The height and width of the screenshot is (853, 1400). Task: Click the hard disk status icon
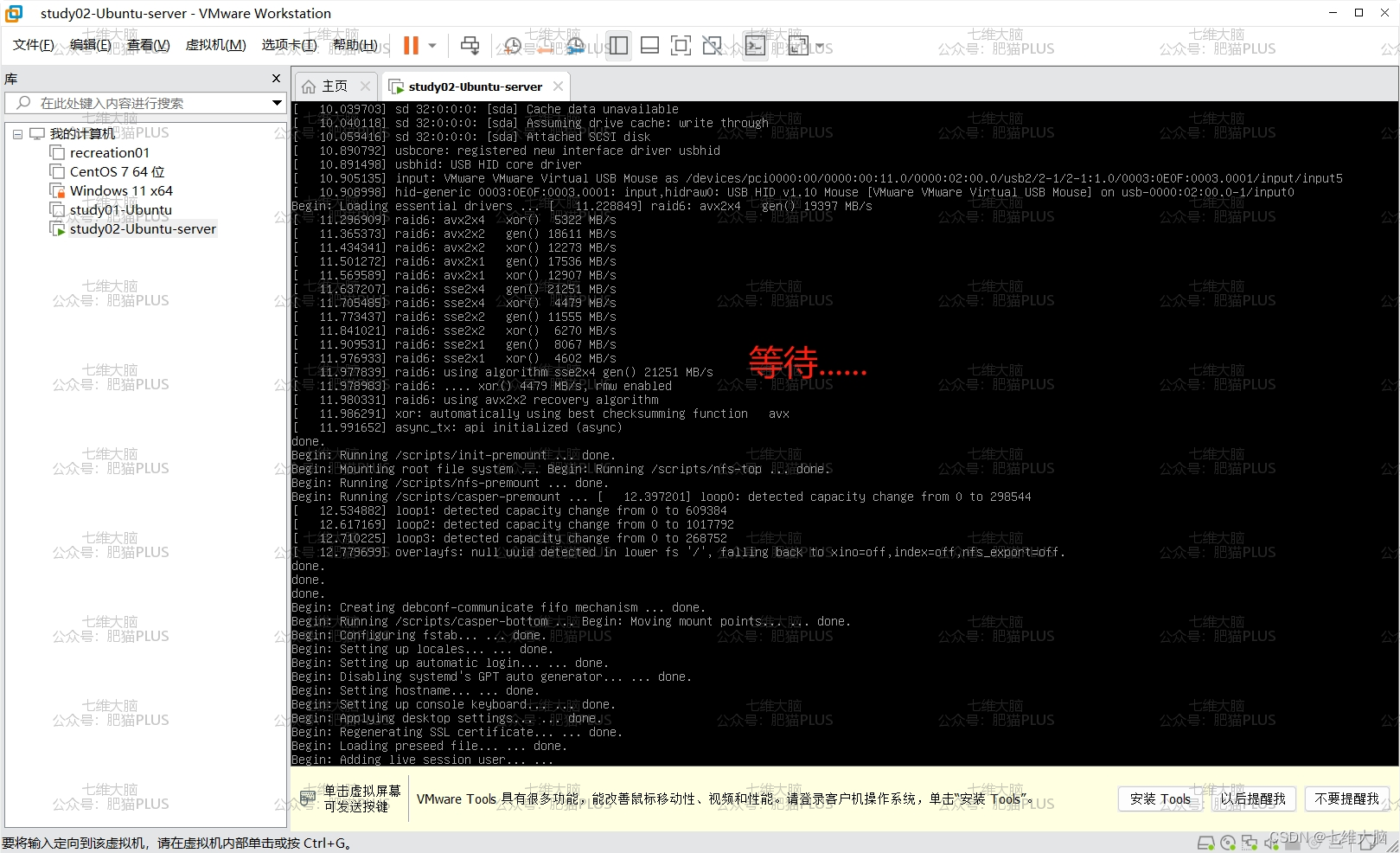tap(1205, 843)
